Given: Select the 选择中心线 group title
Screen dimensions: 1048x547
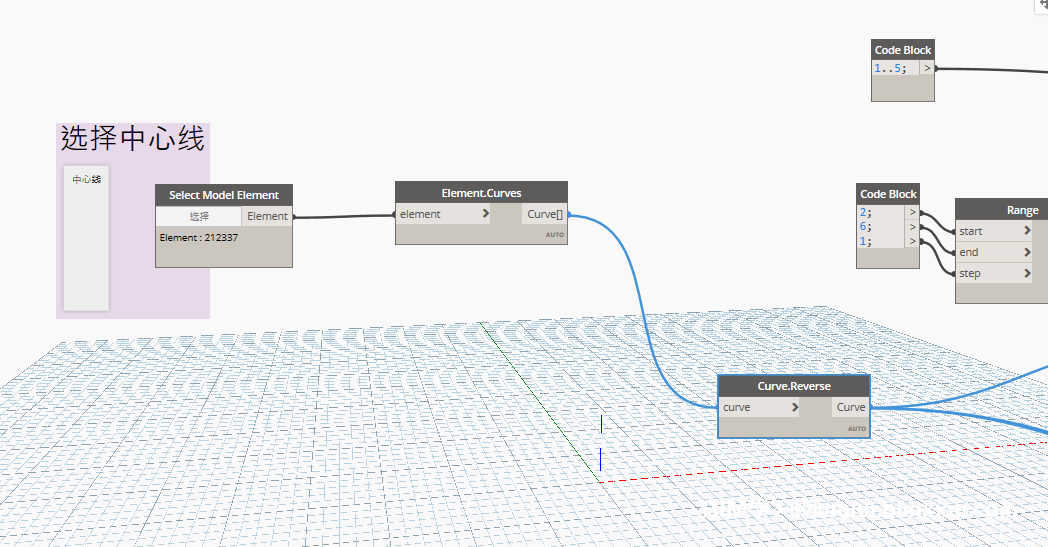Looking at the screenshot, I should [x=133, y=138].
